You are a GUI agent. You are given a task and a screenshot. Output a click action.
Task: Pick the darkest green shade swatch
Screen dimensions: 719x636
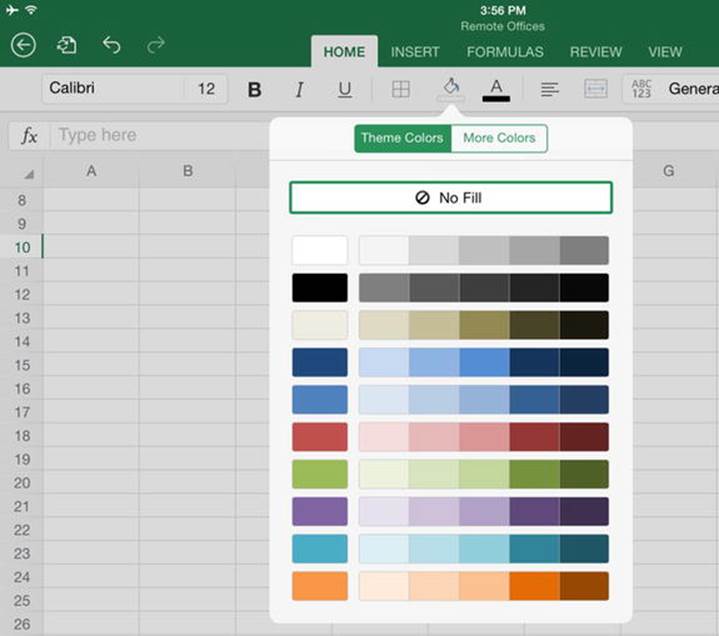(584, 474)
